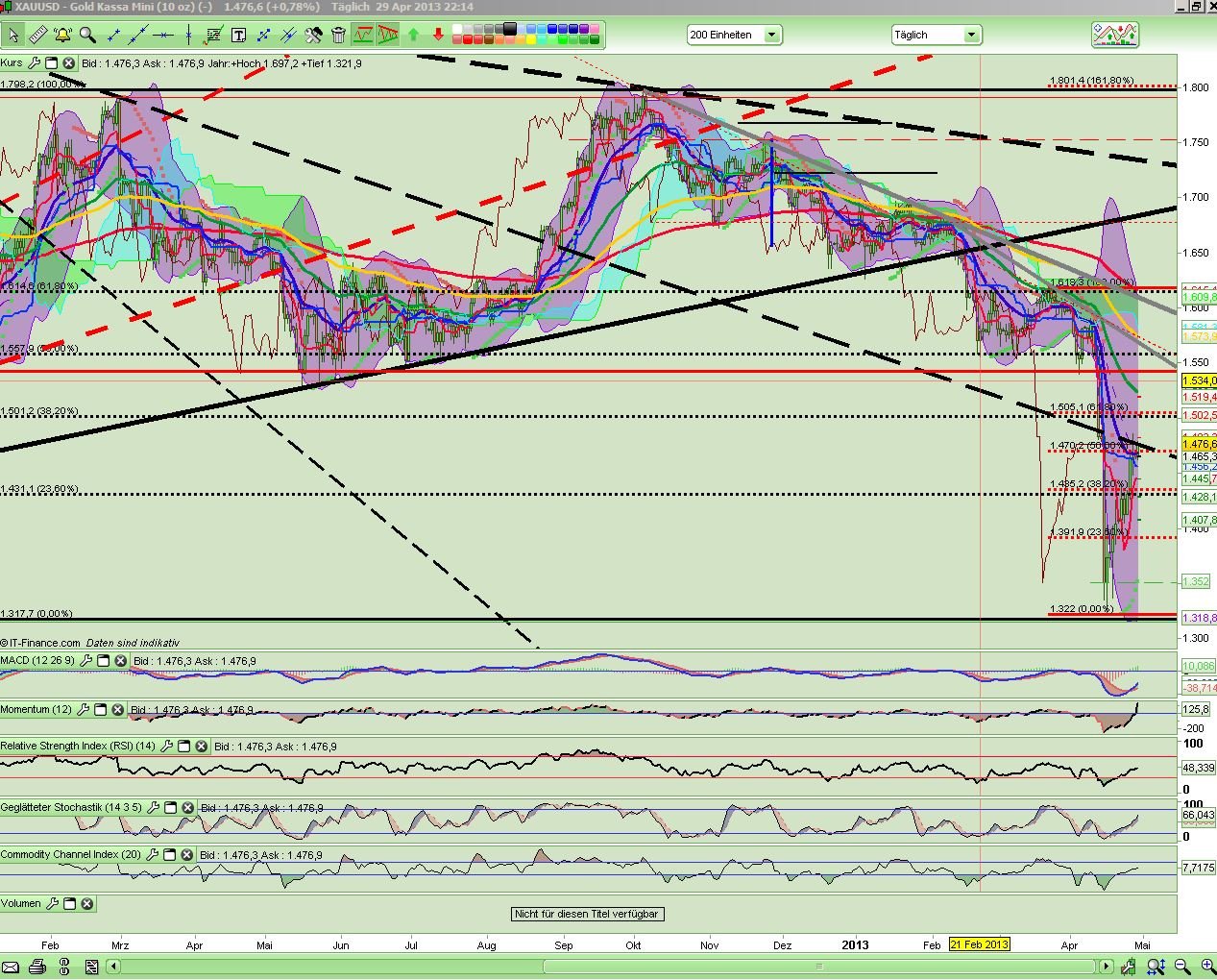The width and height of the screenshot is (1217, 980).
Task: Click the printer icon in bottom bar
Action: (x=37, y=968)
